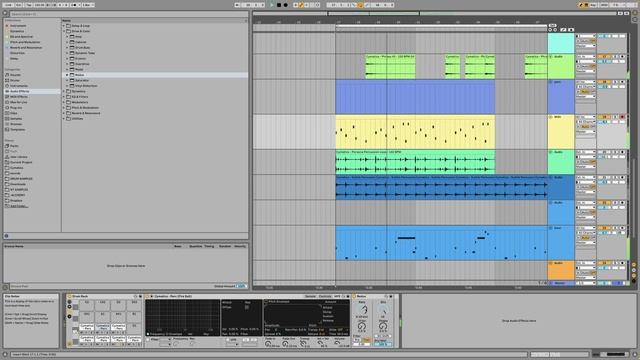This screenshot has height=360, width=640.
Task: Click the Tap tempo button
Action: coord(29,5)
